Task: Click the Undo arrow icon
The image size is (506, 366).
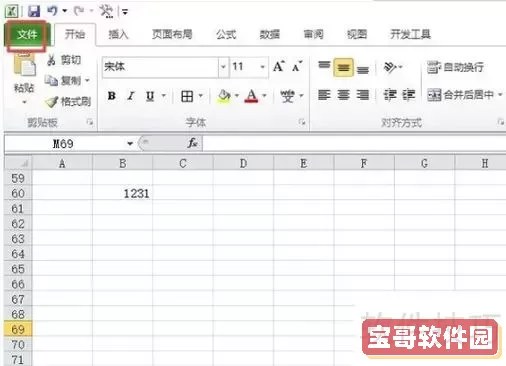Action: (53, 11)
